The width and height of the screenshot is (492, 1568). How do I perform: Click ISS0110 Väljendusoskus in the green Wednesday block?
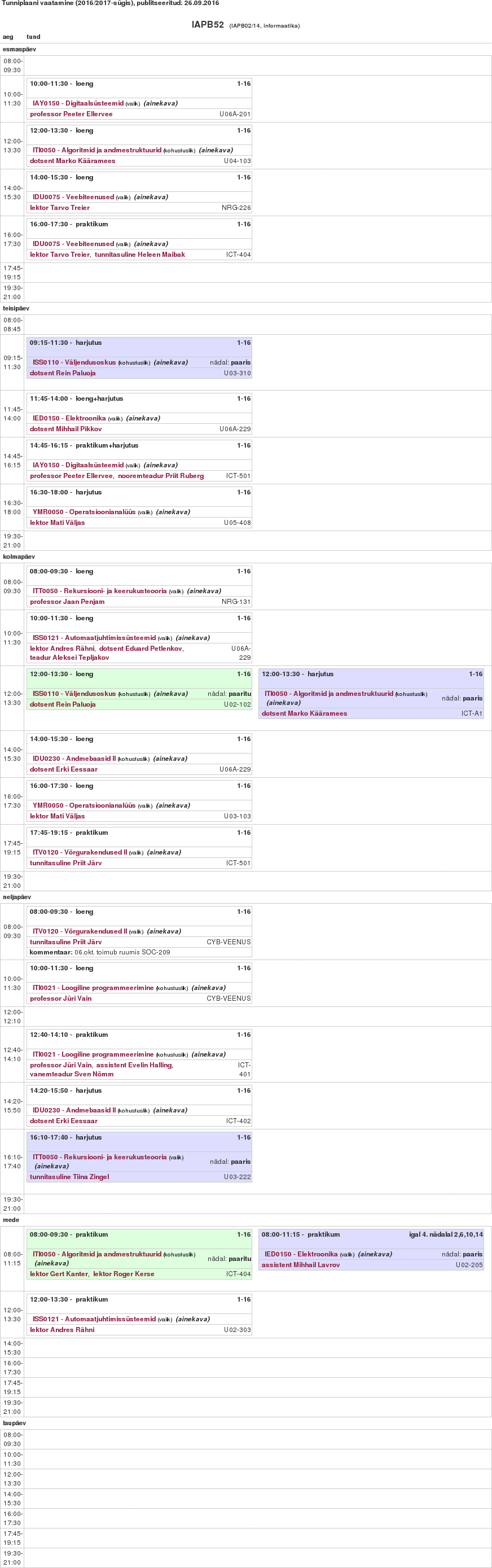(73, 693)
